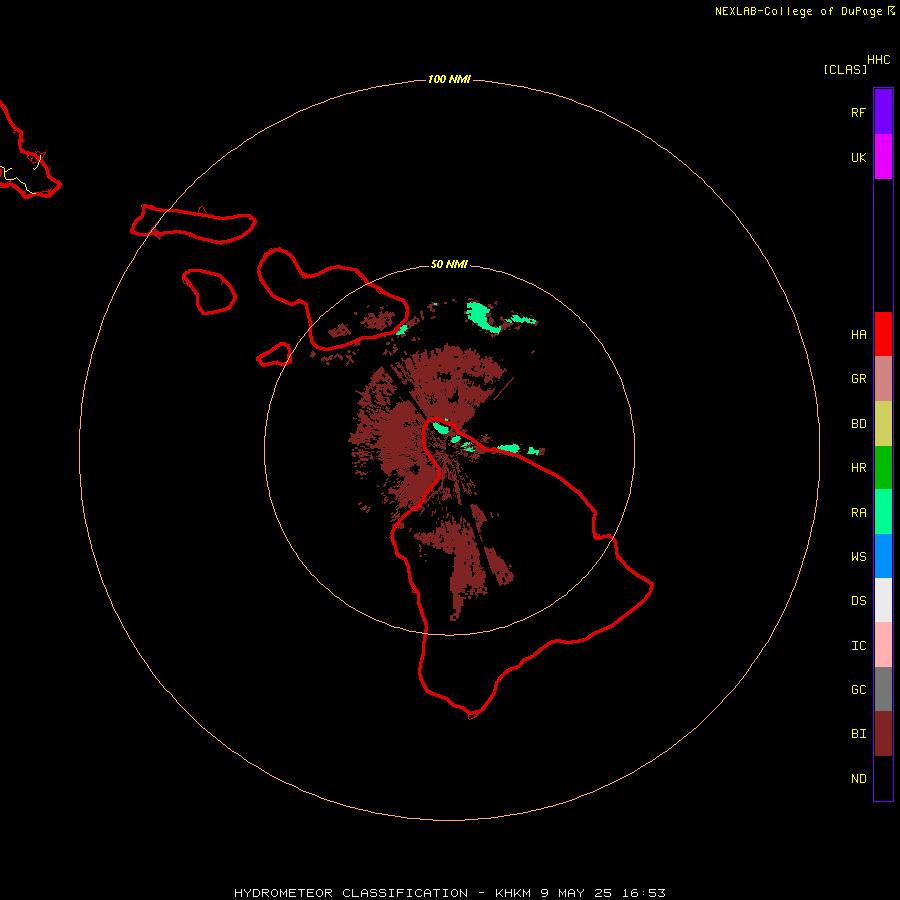Click the ND legend label
Image resolution: width=900 pixels, height=900 pixels.
pyautogui.click(x=858, y=779)
